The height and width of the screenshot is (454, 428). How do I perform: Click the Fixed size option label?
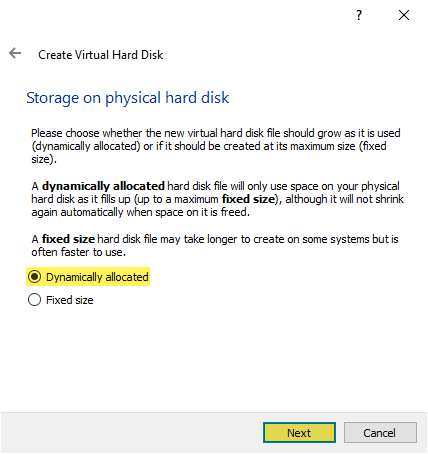(x=70, y=300)
